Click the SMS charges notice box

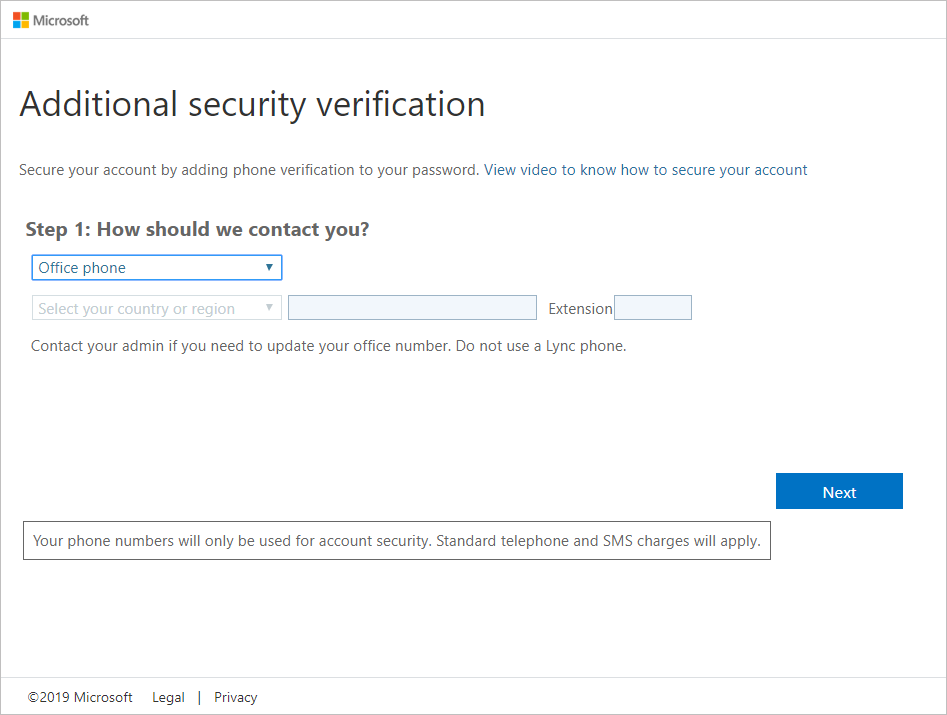(x=396, y=541)
